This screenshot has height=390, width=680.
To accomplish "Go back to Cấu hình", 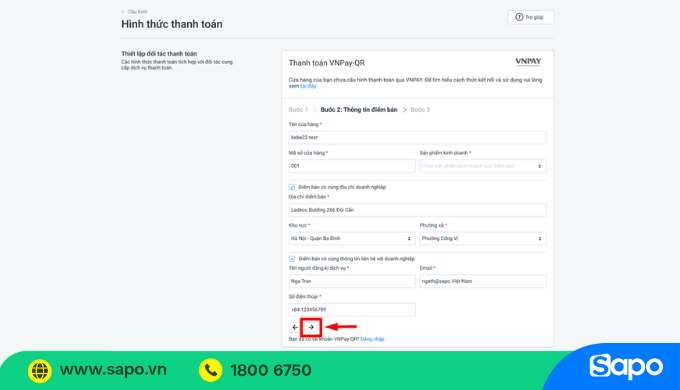I will (134, 12).
